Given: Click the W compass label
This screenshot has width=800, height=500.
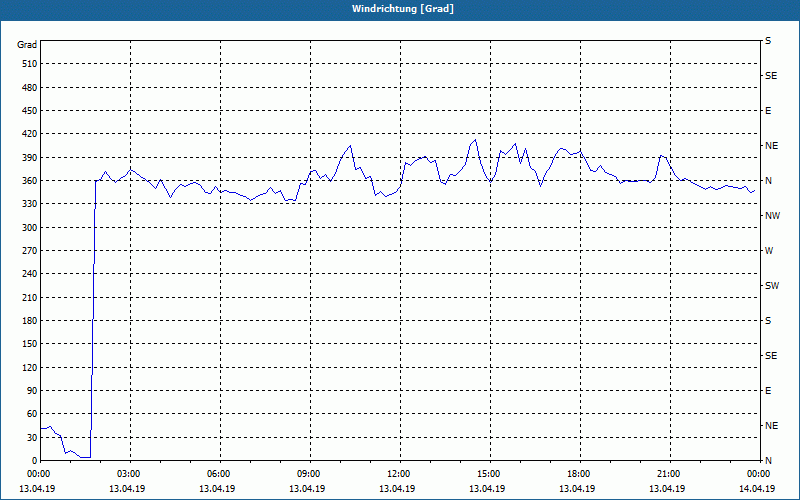Looking at the screenshot, I should point(769,251).
